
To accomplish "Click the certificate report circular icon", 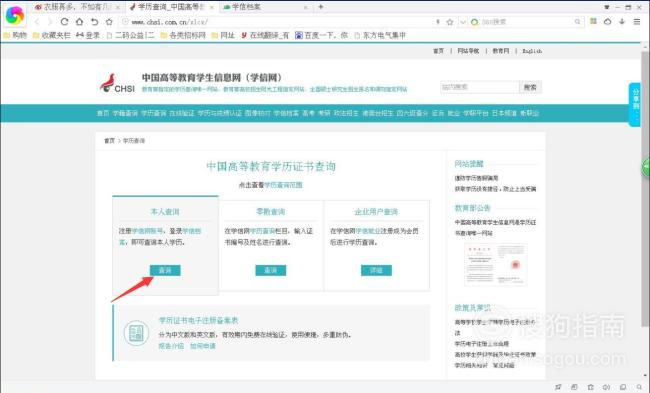I will pyautogui.click(x=136, y=333).
